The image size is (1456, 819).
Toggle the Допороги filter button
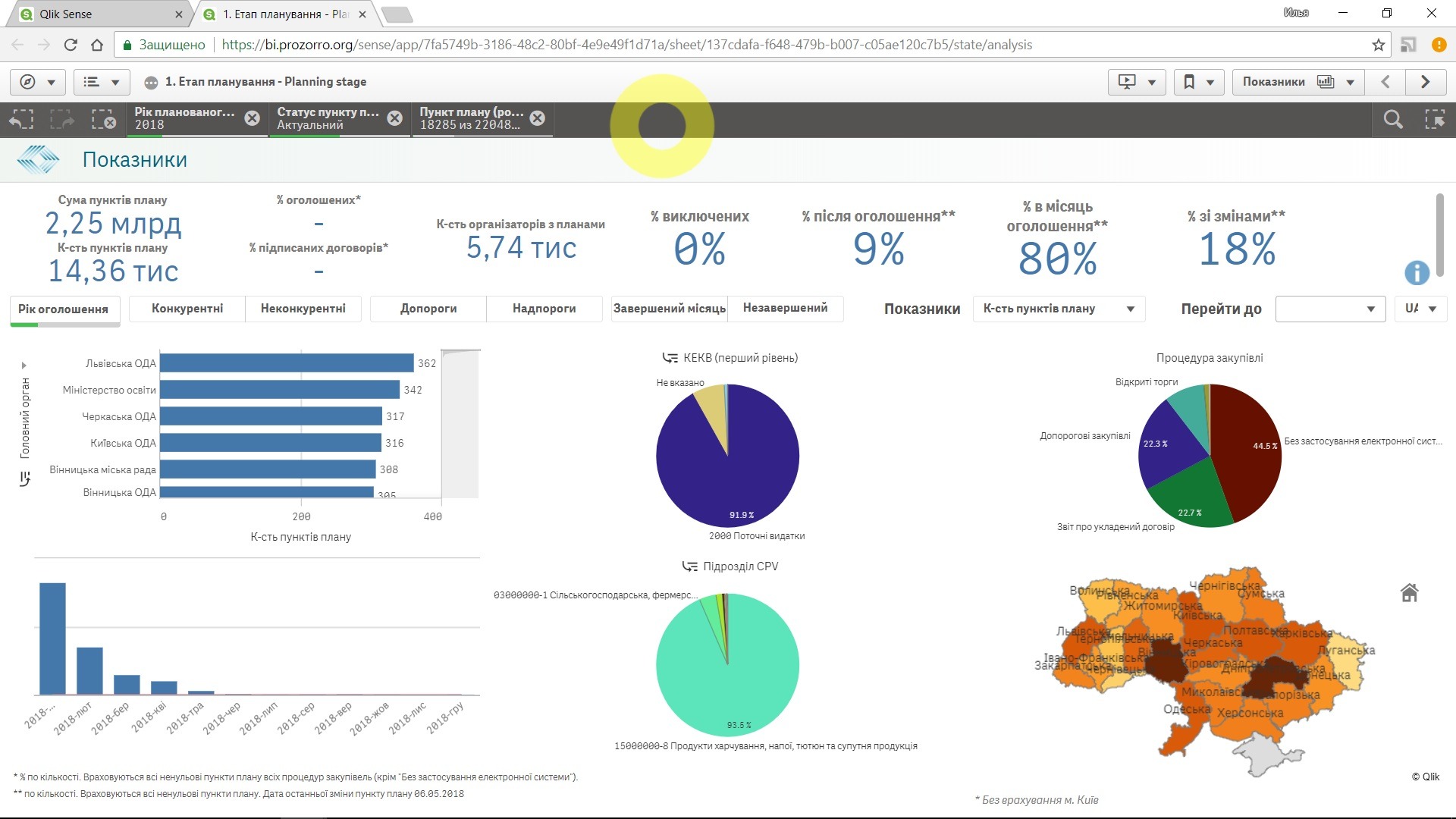tap(428, 309)
